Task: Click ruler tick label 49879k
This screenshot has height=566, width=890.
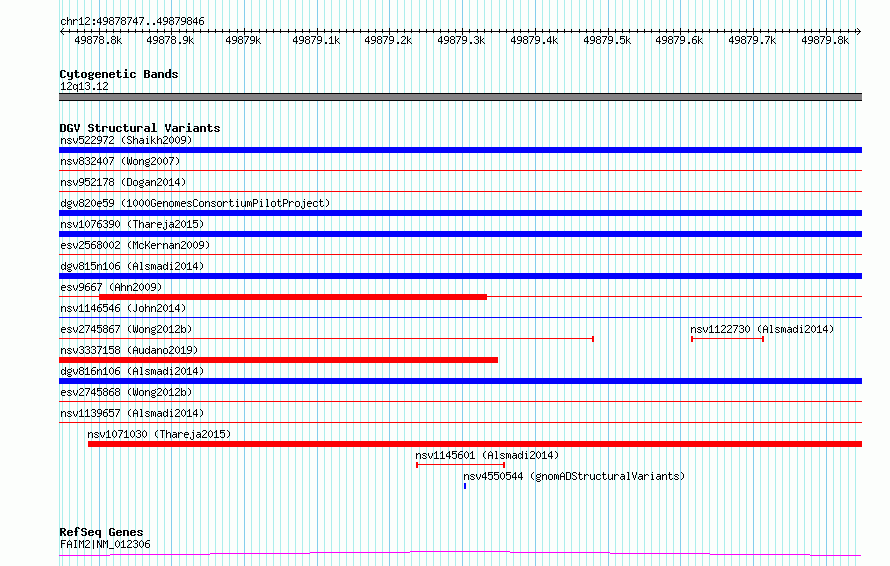Action: click(x=243, y=40)
